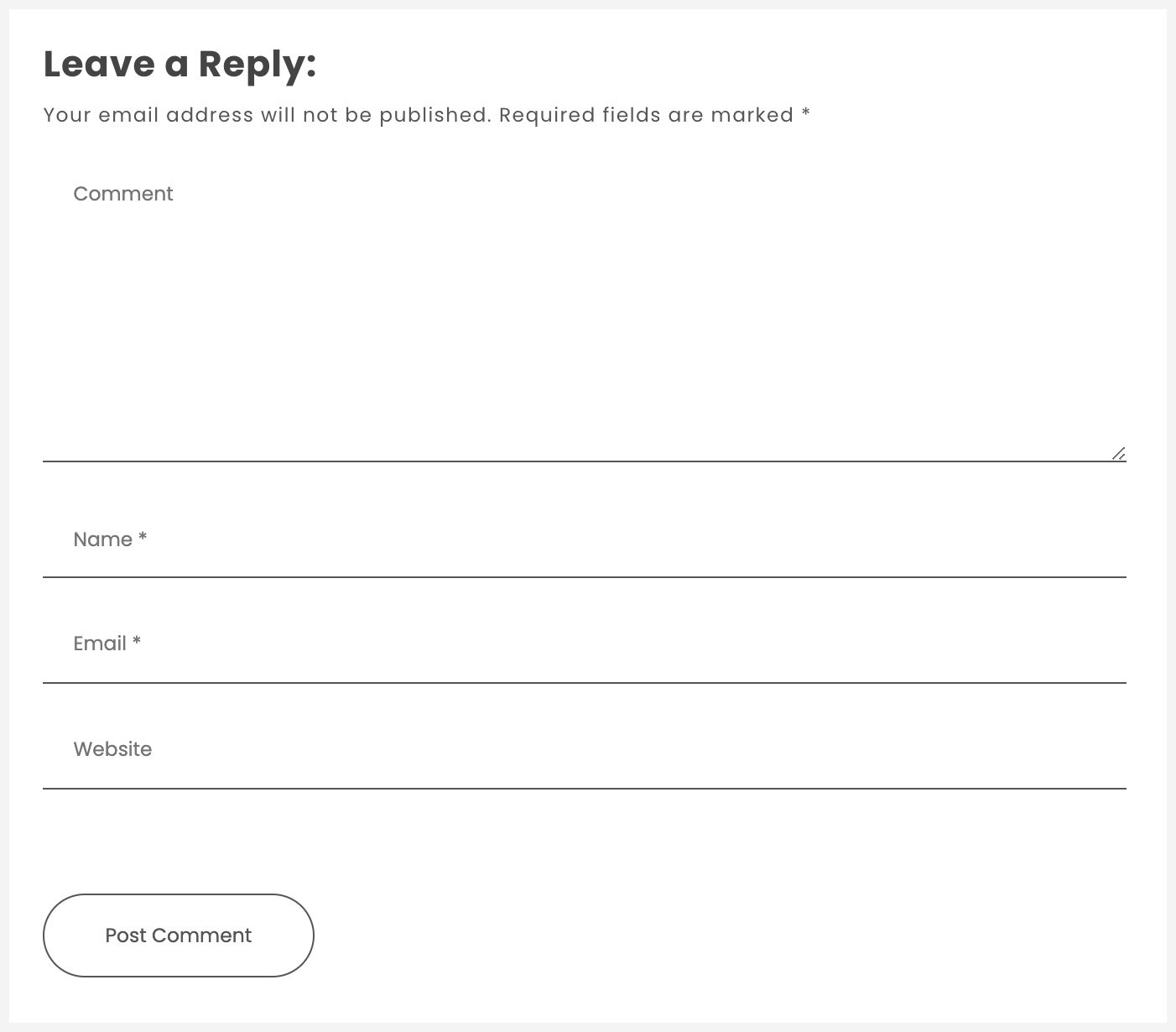
Task: Click the 'Your email address' notice text
Action: 266,115
